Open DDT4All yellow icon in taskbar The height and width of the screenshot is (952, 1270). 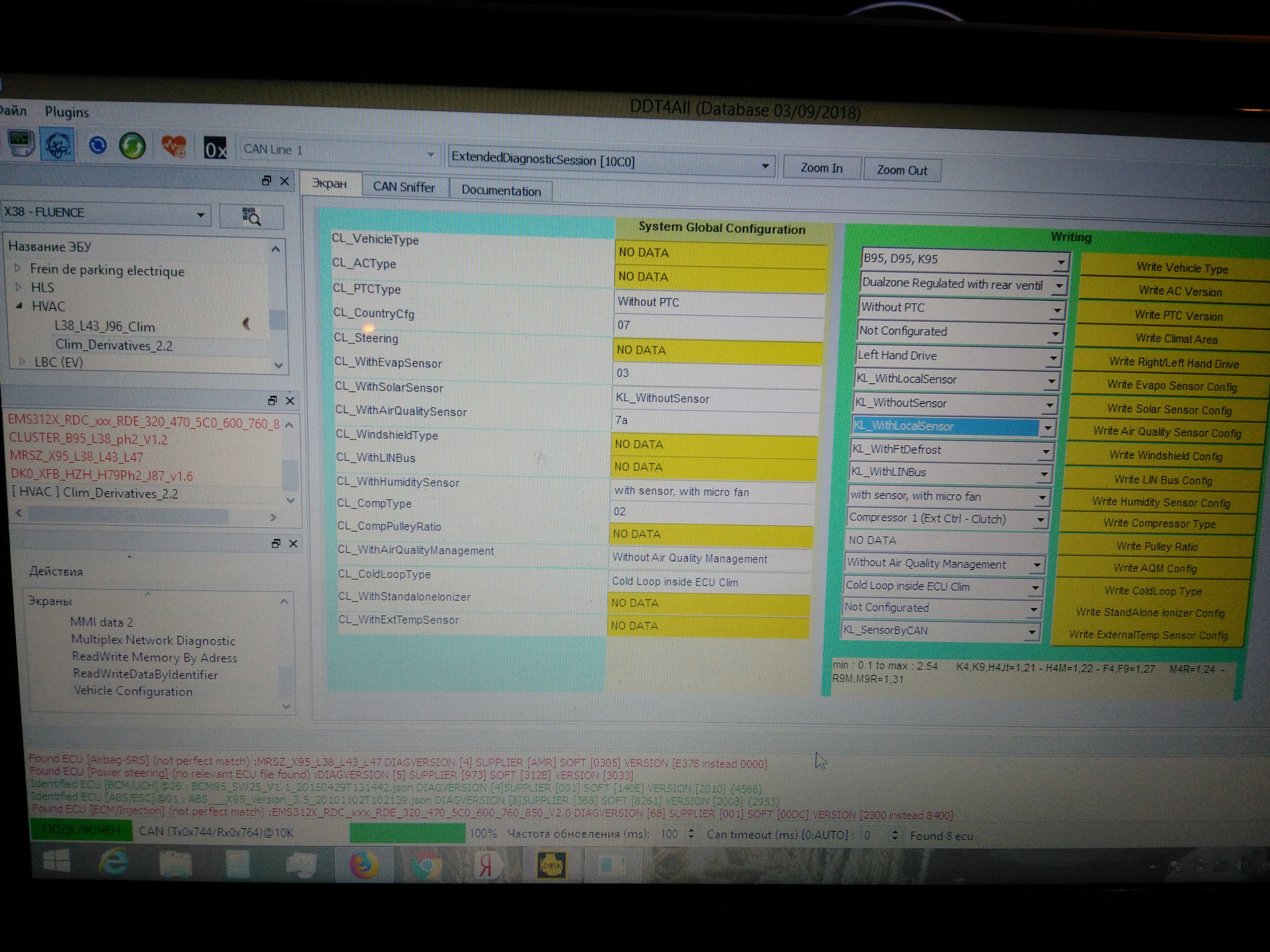tap(551, 865)
